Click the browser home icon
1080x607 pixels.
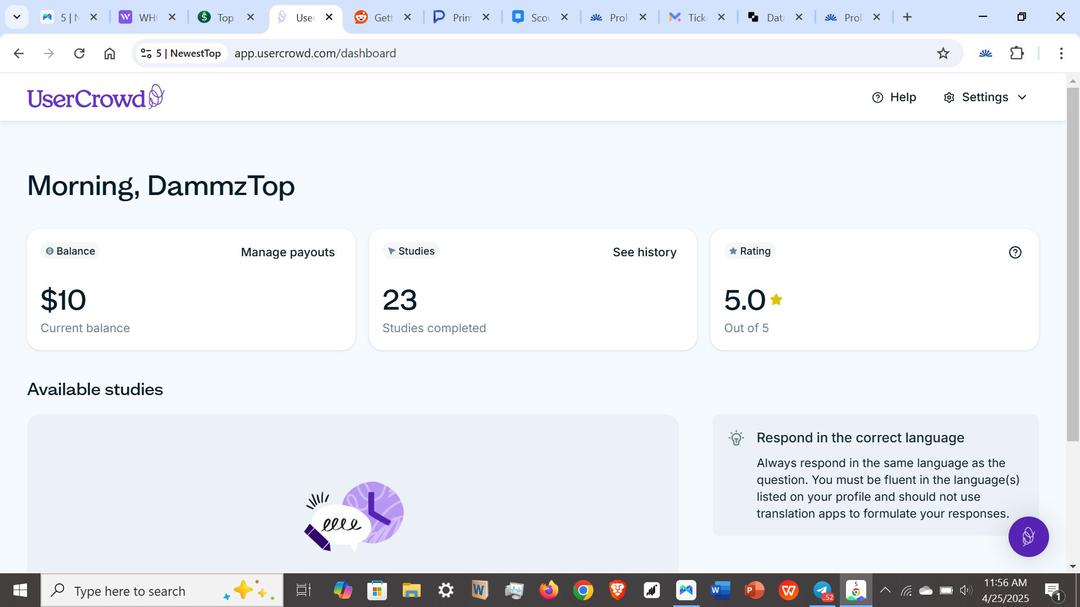[110, 53]
